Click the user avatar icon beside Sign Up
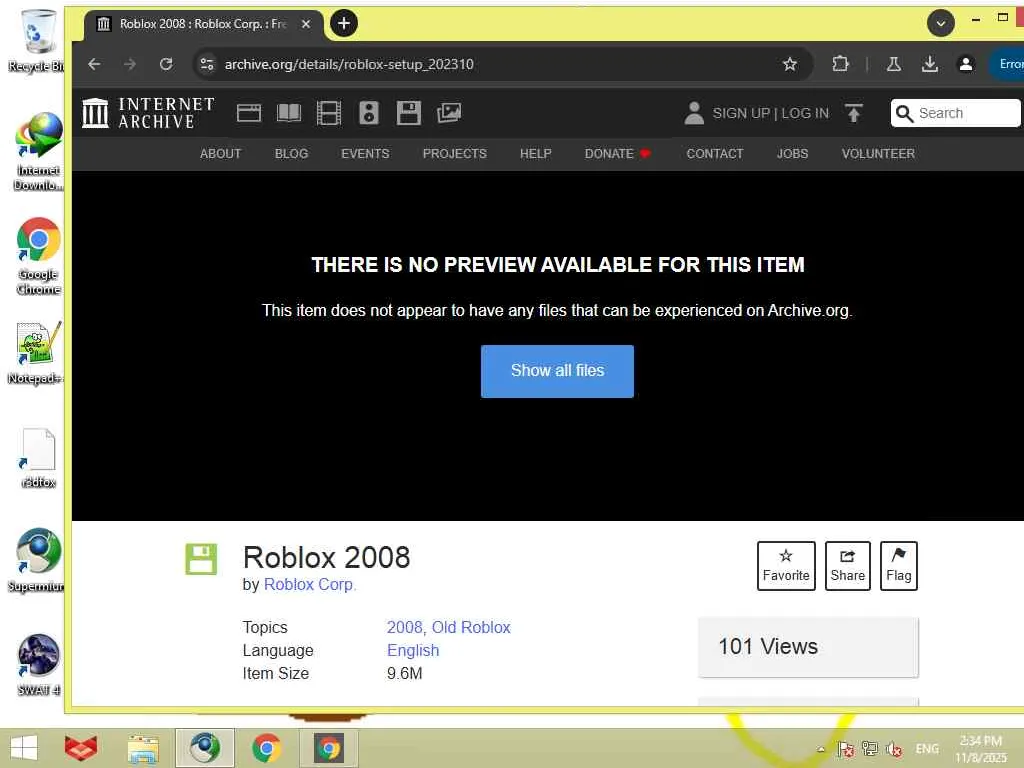This screenshot has height=768, width=1024. point(694,113)
